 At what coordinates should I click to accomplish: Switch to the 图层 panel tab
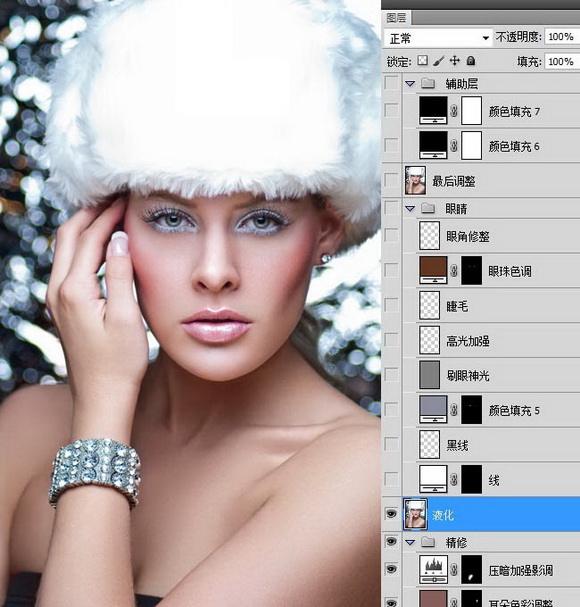(396, 18)
